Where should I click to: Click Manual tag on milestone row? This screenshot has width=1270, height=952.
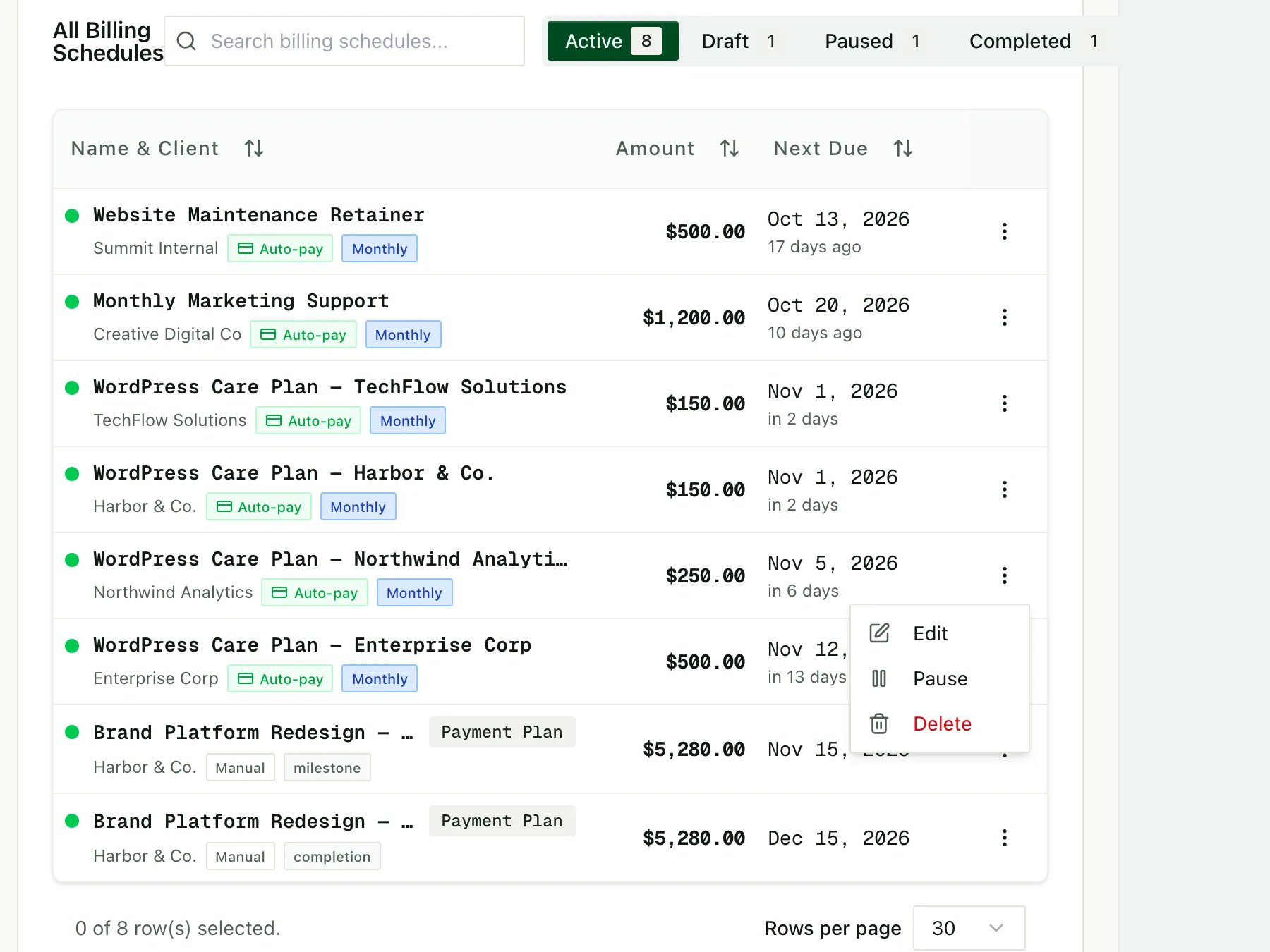coord(240,767)
